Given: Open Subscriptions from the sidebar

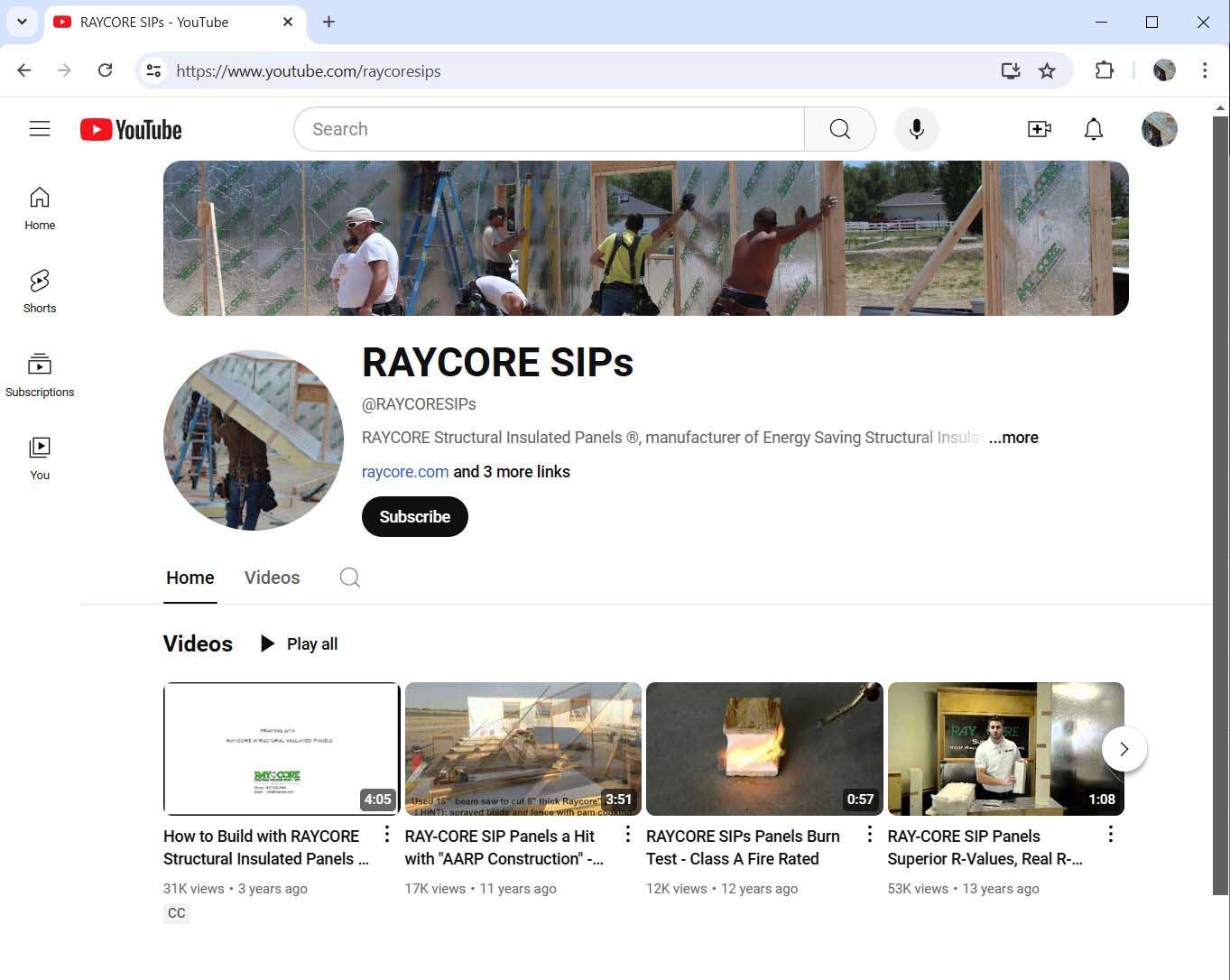Looking at the screenshot, I should pyautogui.click(x=40, y=375).
